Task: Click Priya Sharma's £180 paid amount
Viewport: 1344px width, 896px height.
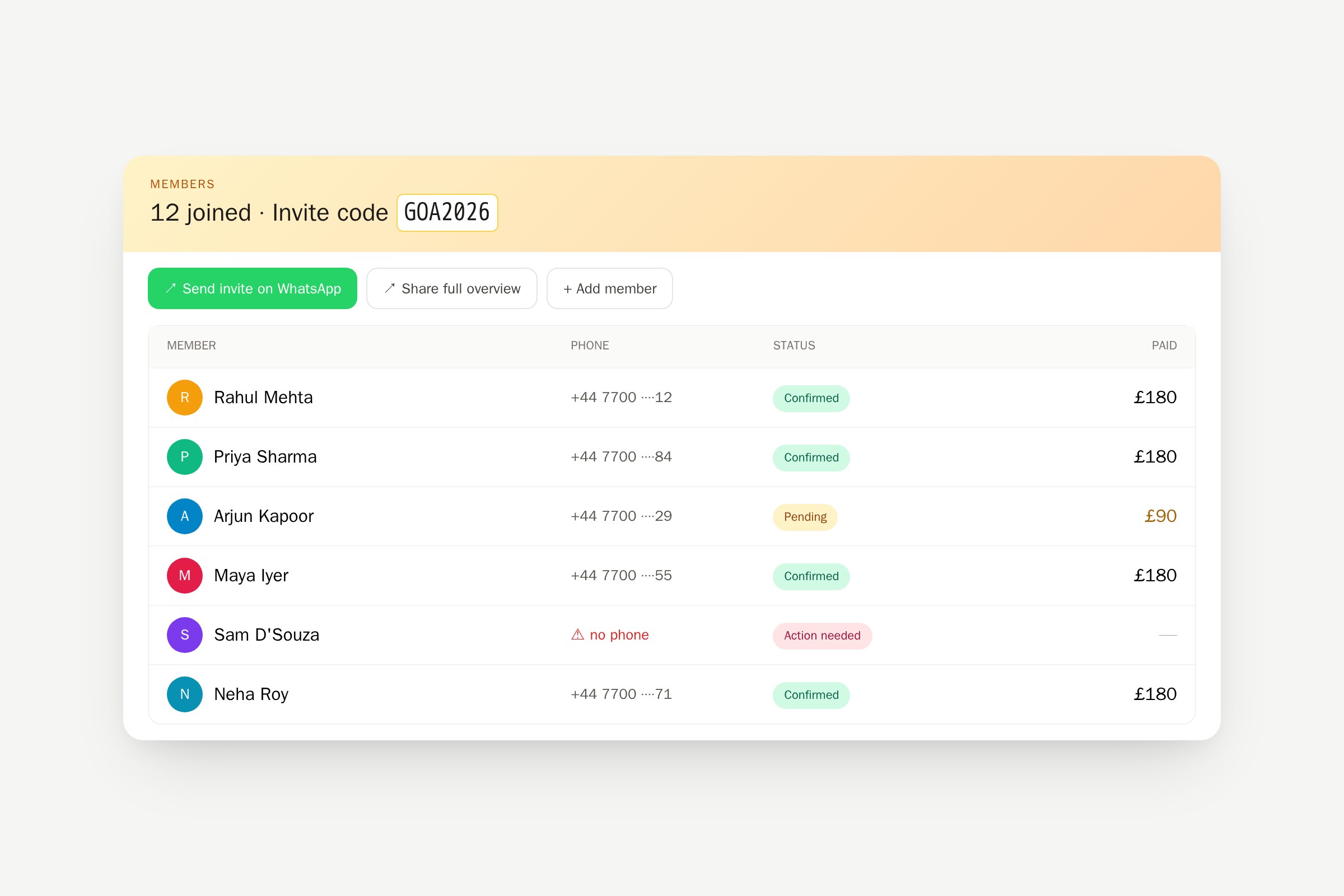Action: (x=1155, y=457)
